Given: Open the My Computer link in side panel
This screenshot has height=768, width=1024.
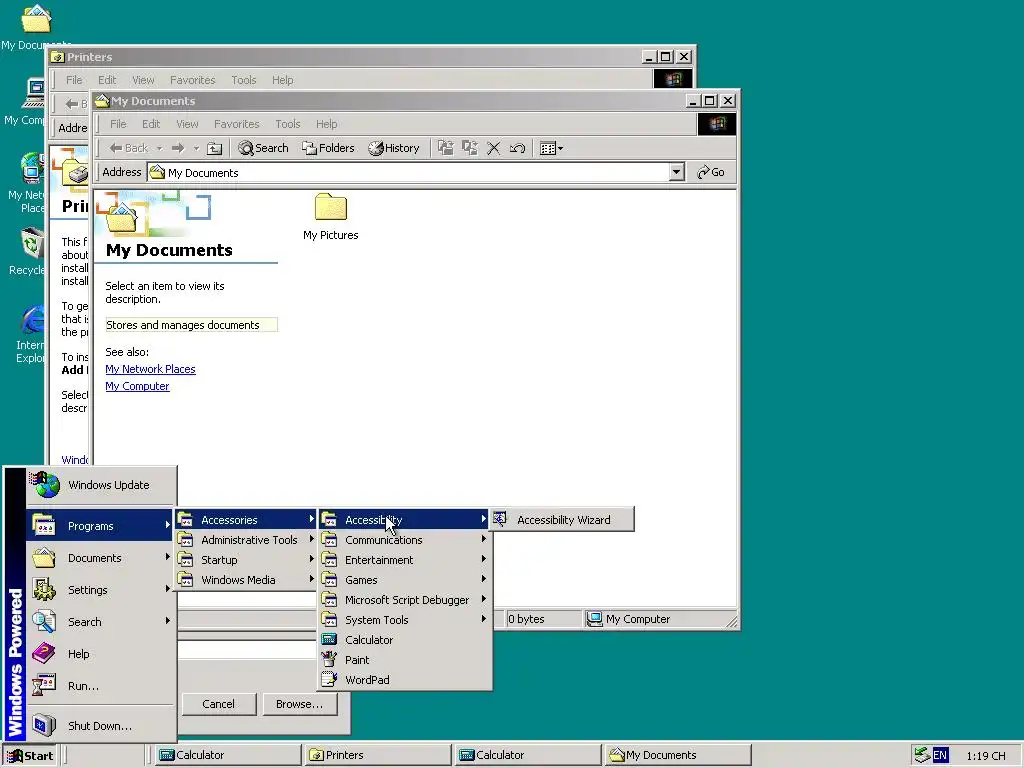Looking at the screenshot, I should 137,386.
